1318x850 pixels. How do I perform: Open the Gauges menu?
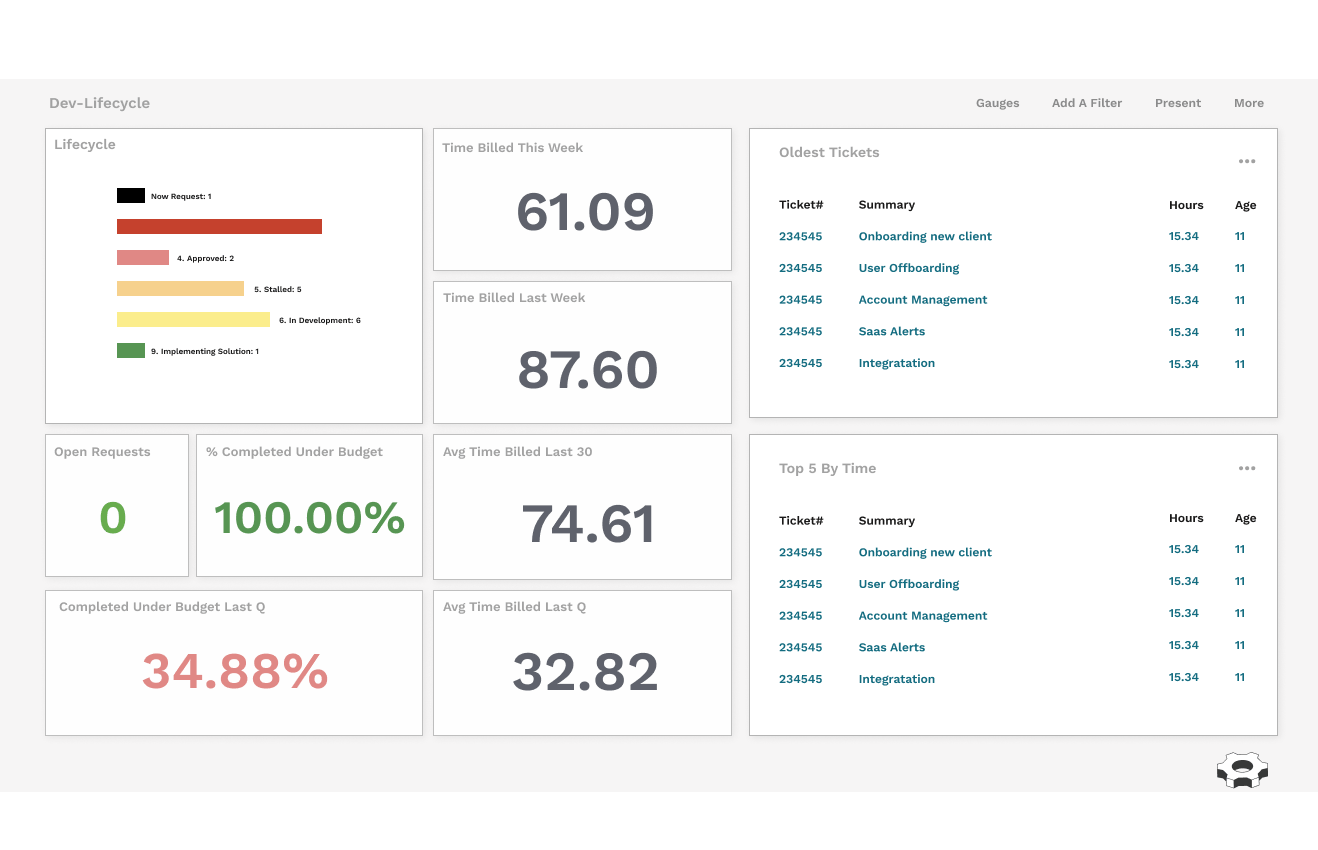(997, 103)
